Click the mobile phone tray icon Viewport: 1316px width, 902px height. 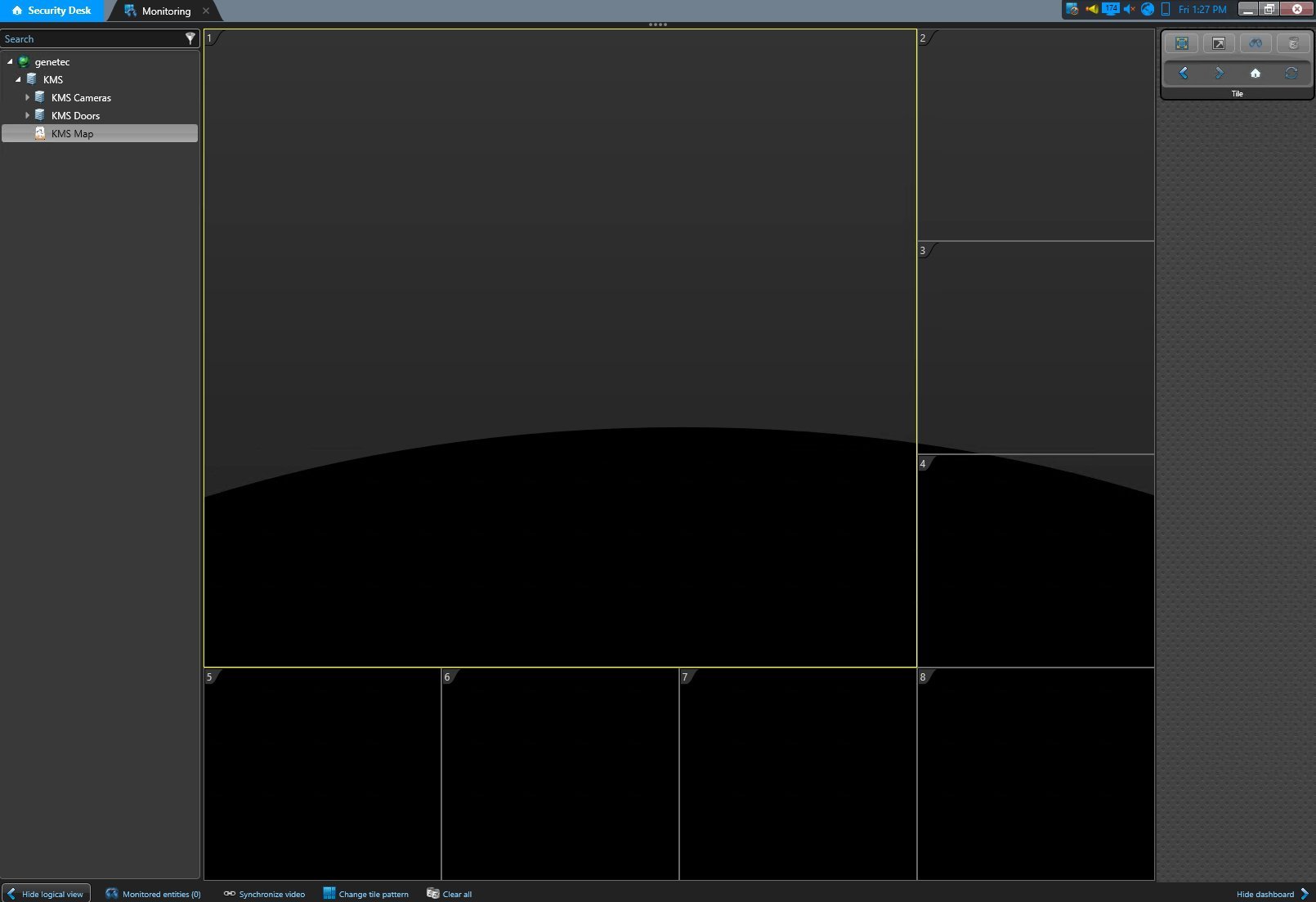1165,9
